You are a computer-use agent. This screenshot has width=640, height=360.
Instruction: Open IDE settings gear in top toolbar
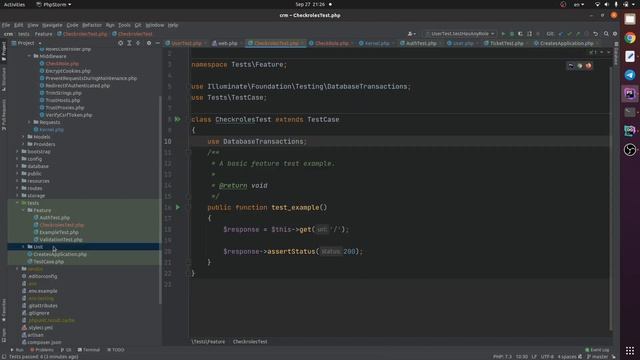[615, 34]
